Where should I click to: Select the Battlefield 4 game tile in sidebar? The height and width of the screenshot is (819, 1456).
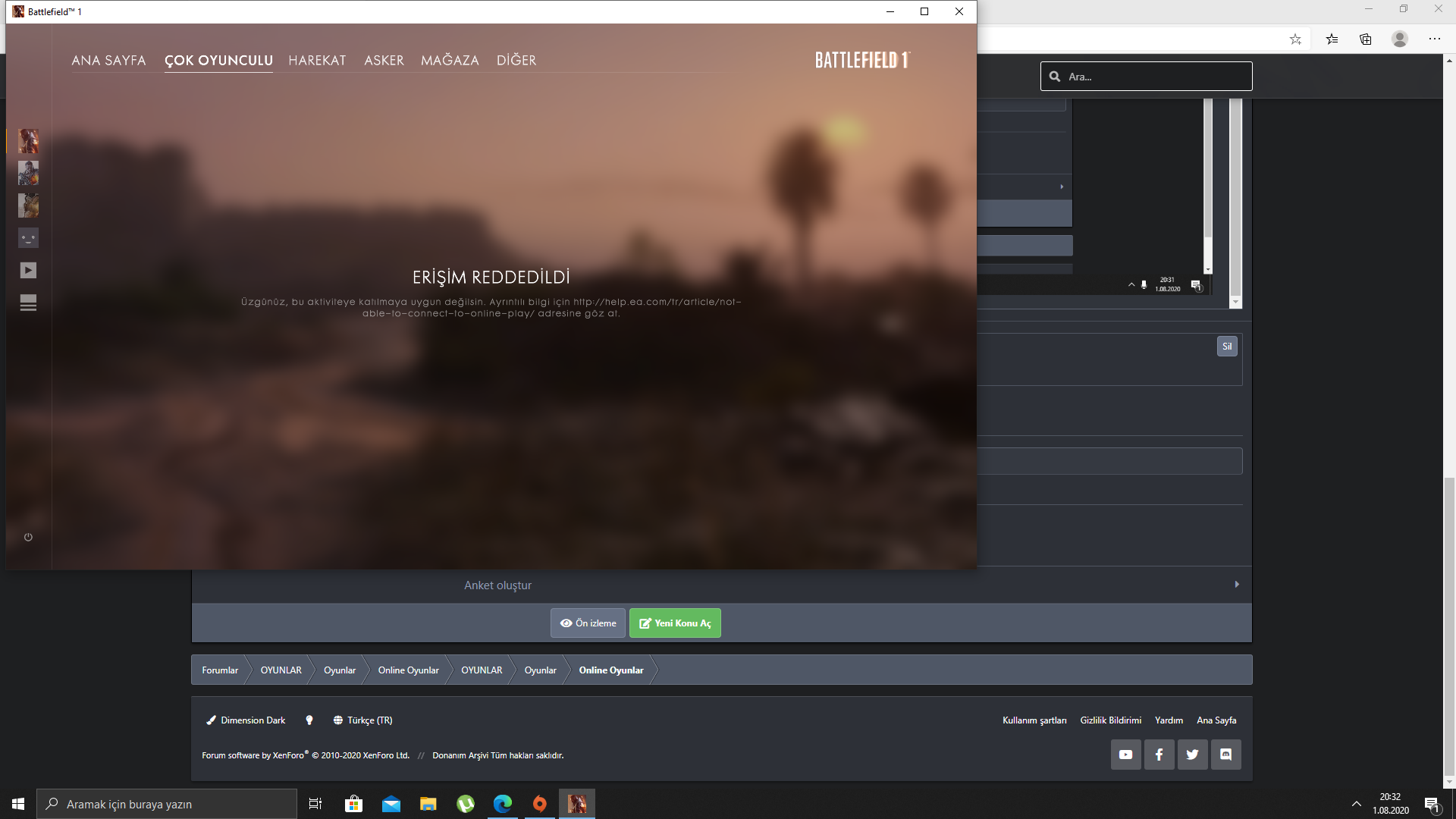28,173
